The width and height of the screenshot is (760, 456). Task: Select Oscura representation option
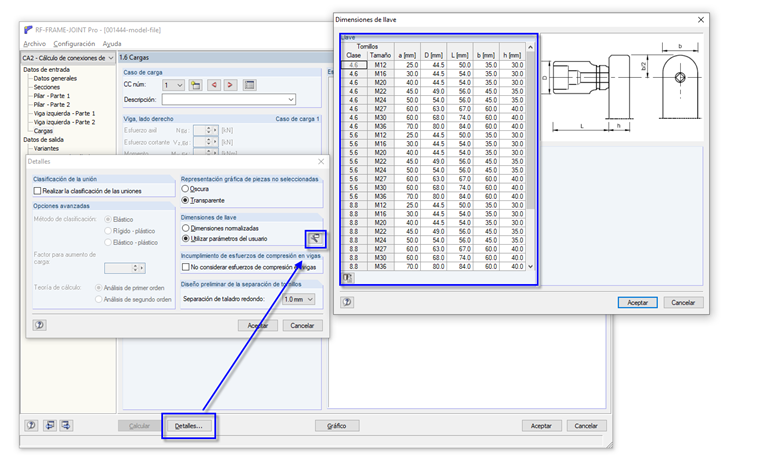pos(185,189)
